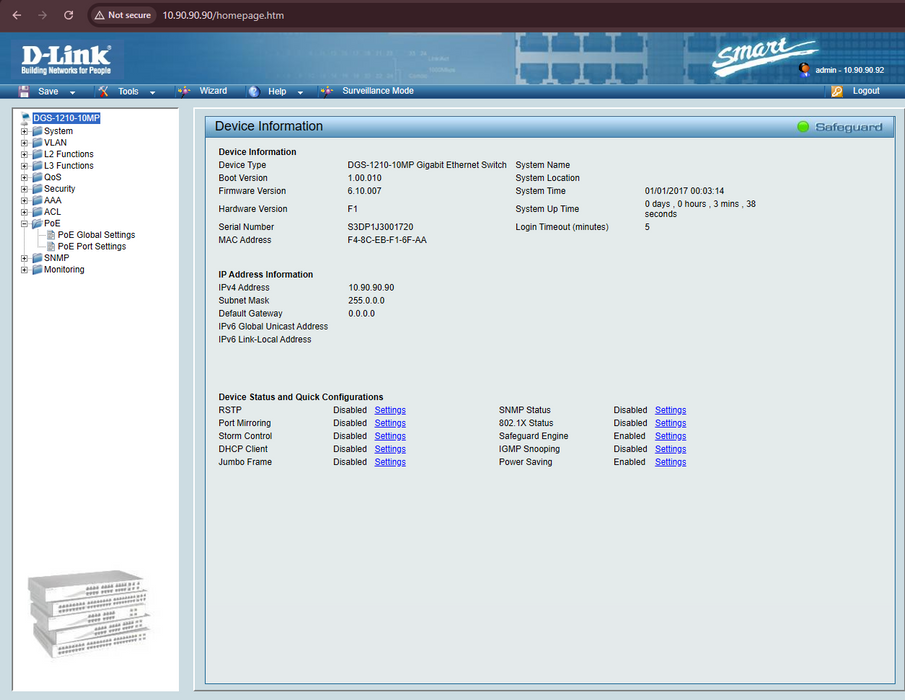Open the Tools dropdown arrow
The width and height of the screenshot is (905, 700).
pos(152,92)
